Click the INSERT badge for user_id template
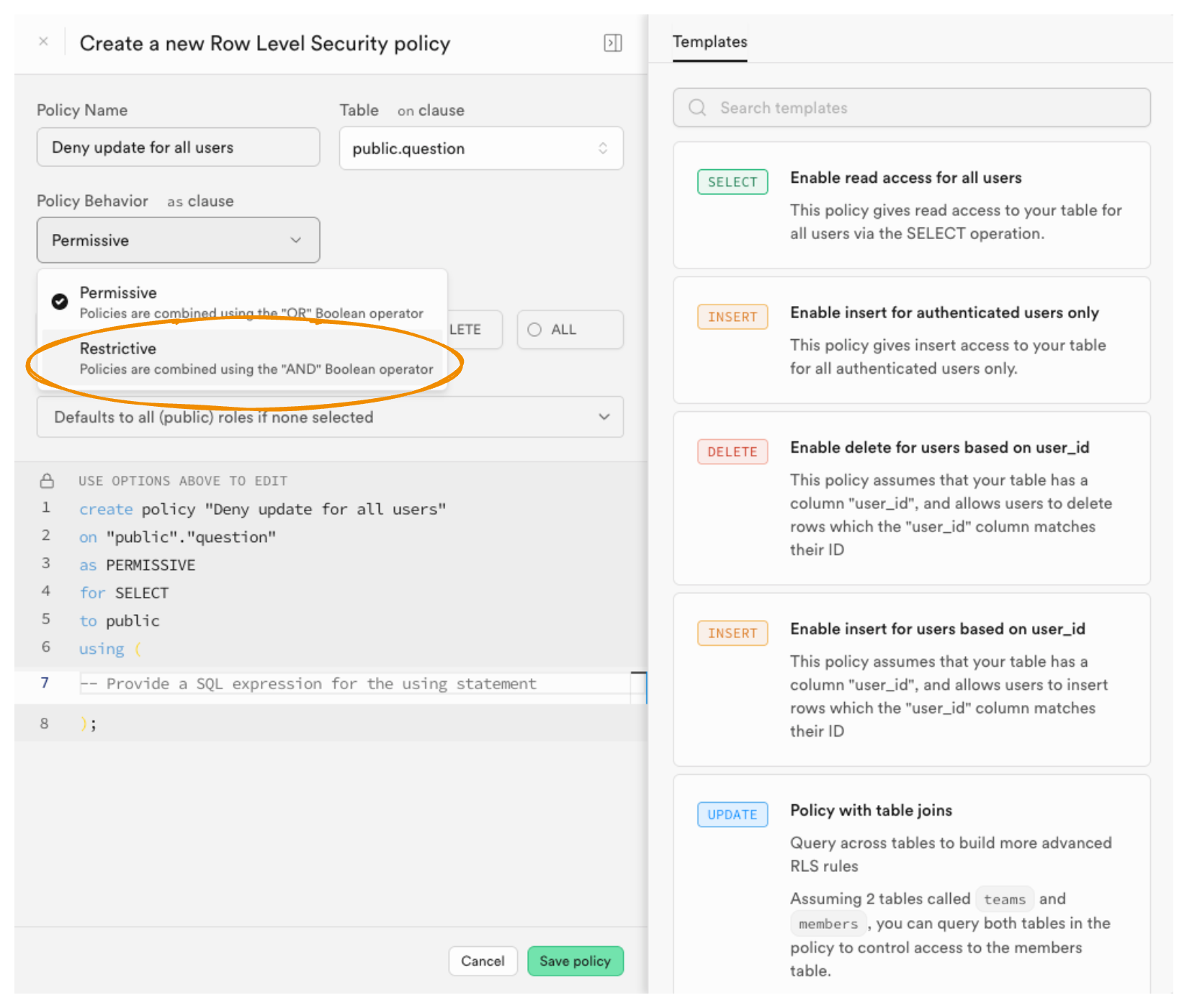This screenshot has height=1008, width=1187. (x=732, y=634)
